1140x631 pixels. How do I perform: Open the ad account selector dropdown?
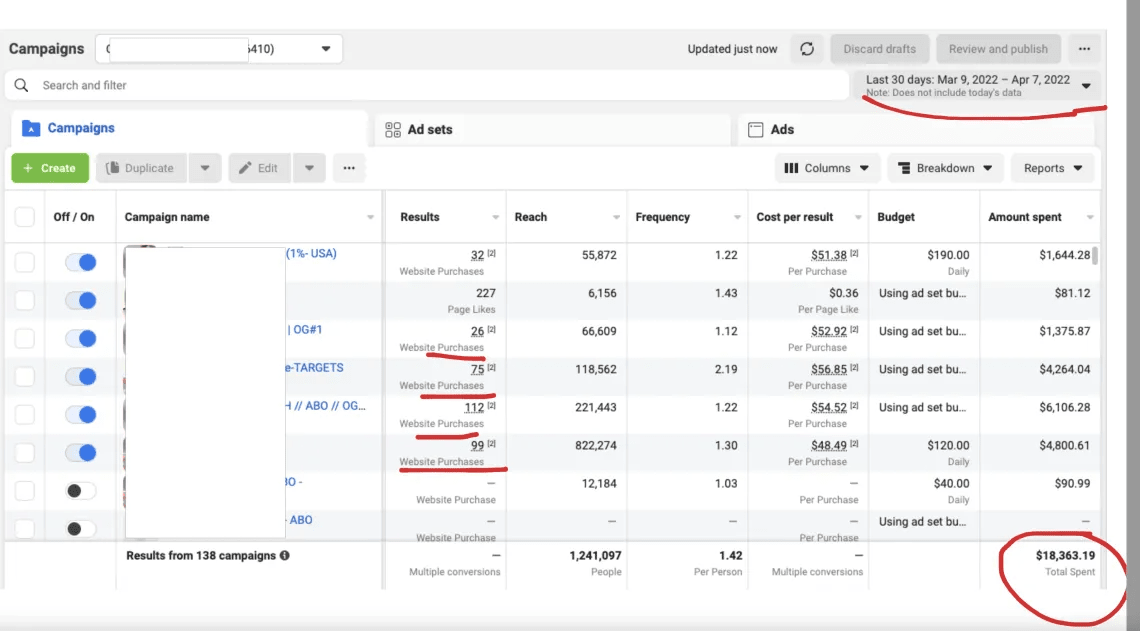(219, 49)
